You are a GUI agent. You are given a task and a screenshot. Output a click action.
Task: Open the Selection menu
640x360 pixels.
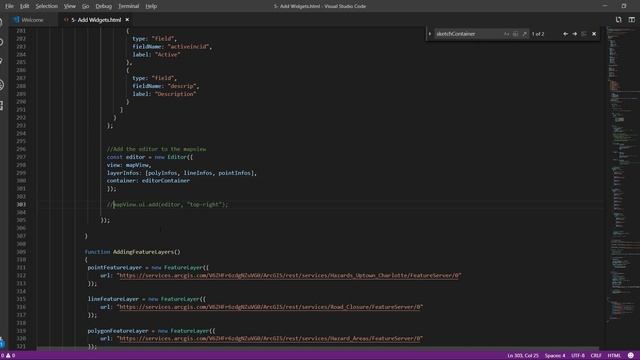[47, 6]
